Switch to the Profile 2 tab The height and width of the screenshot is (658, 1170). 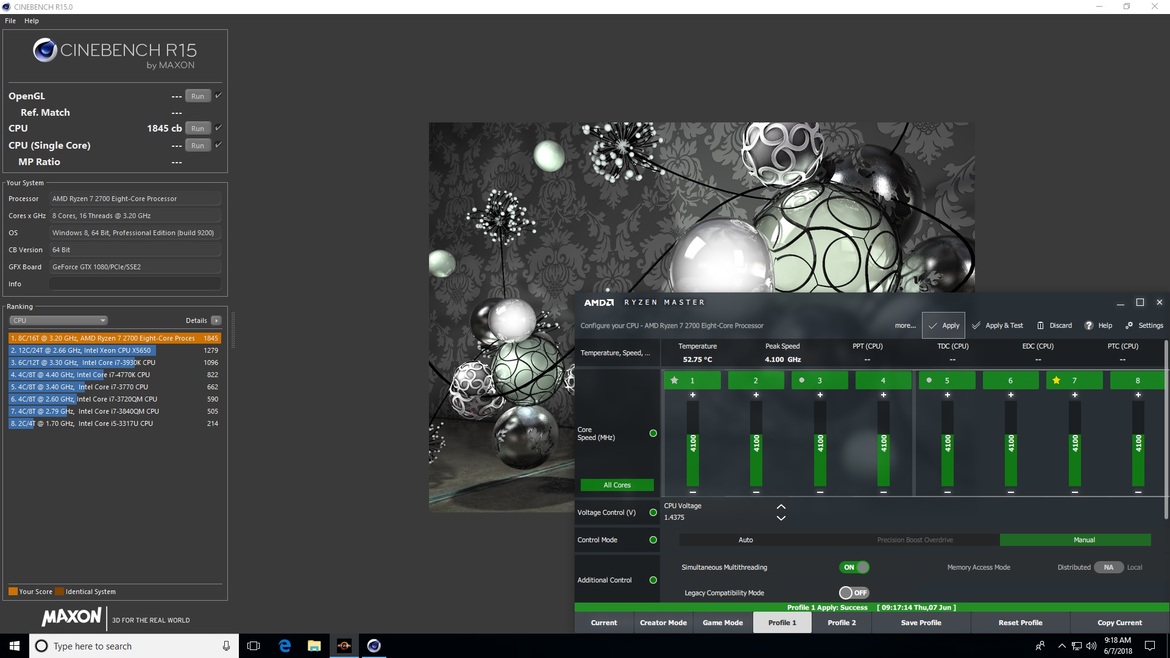(842, 623)
